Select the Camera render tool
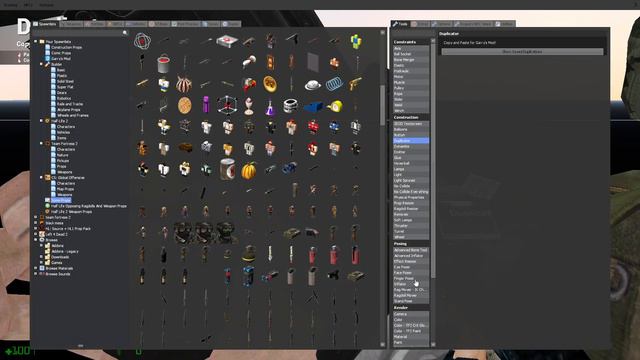Image resolution: width=640 pixels, height=360 pixels. coord(411,314)
